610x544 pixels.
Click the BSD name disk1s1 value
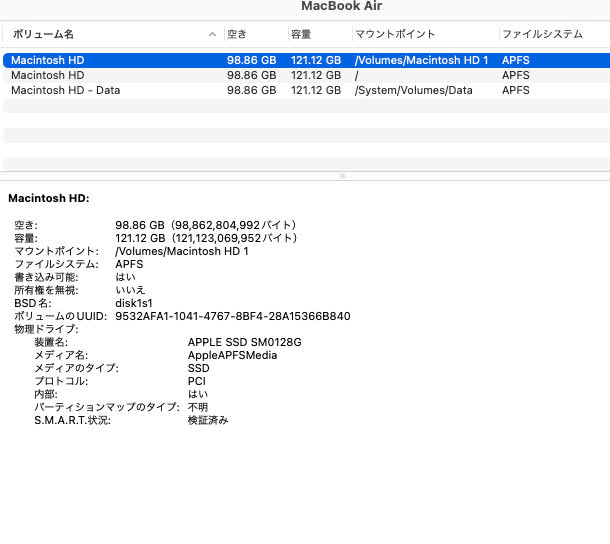134,303
